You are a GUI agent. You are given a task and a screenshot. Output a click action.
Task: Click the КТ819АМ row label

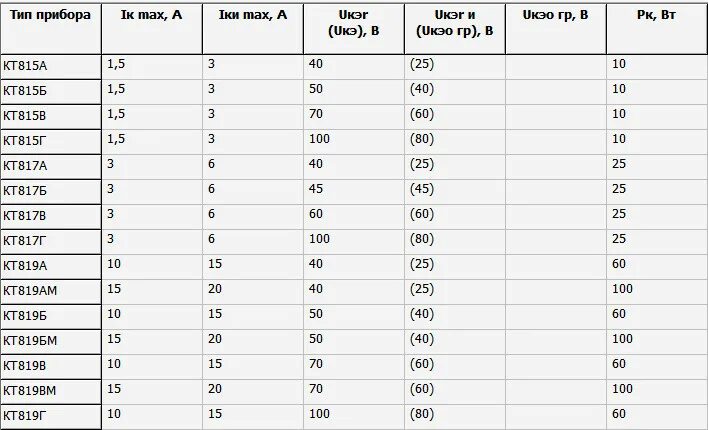tap(50, 292)
